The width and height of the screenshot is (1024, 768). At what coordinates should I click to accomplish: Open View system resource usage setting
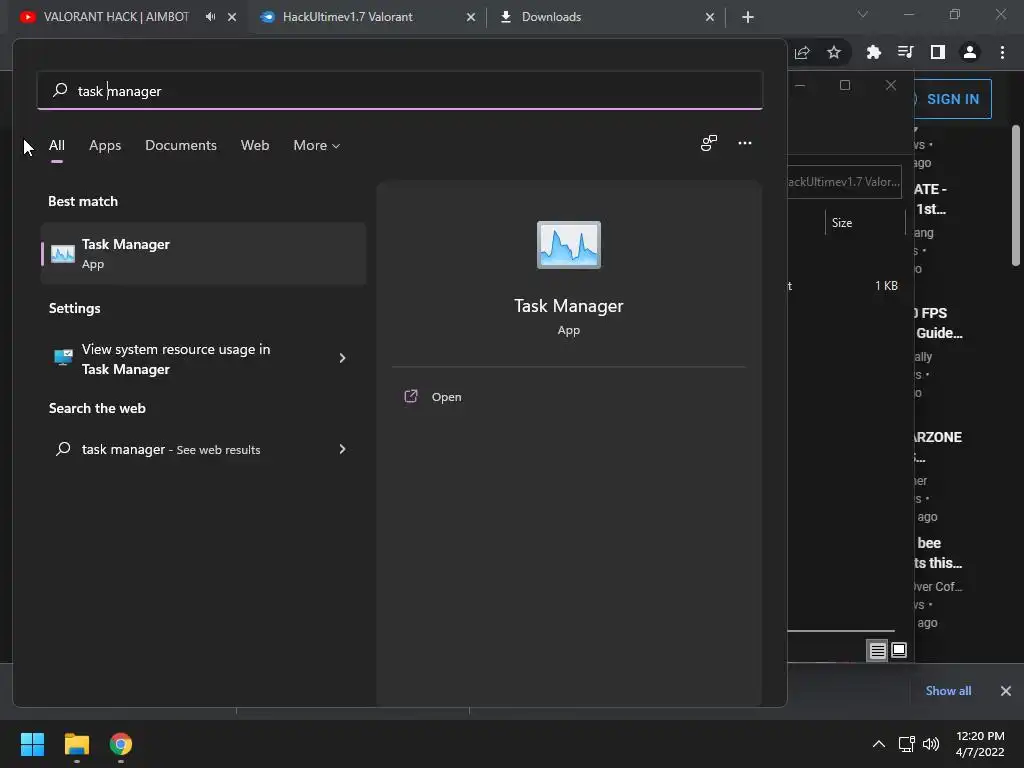[x=203, y=359]
